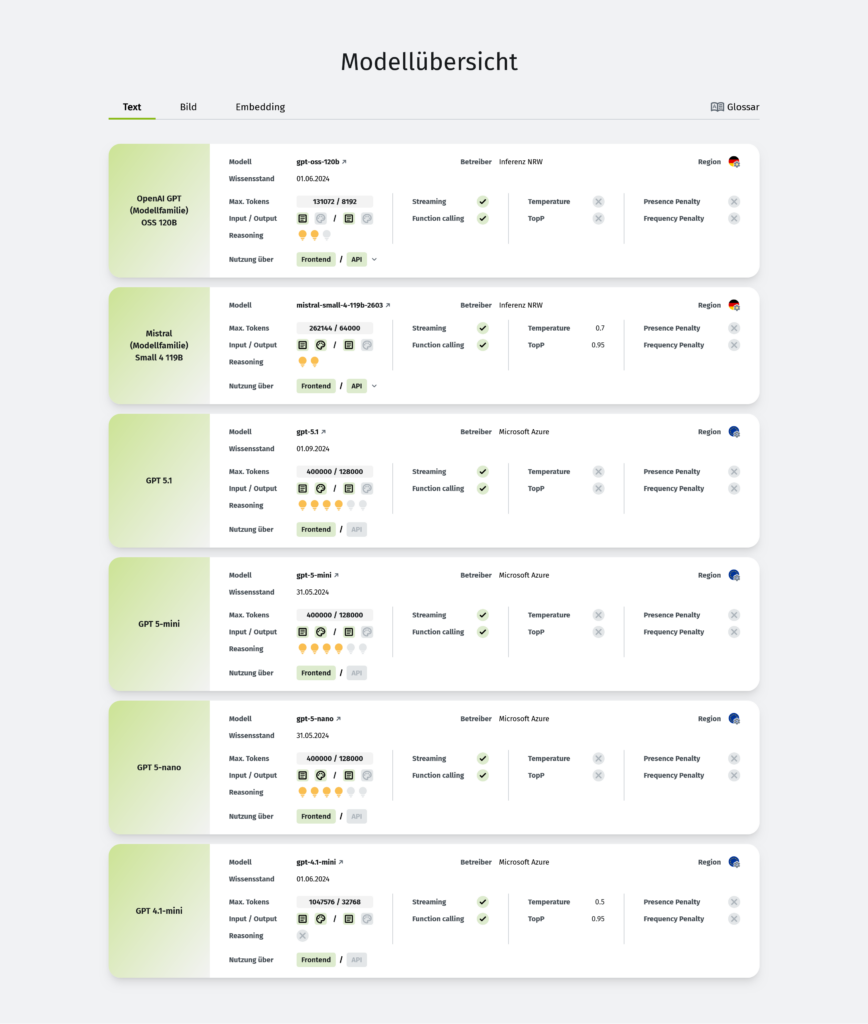Switch to the Embedding tab
Screen dimensions: 868x1024
pos(260,107)
